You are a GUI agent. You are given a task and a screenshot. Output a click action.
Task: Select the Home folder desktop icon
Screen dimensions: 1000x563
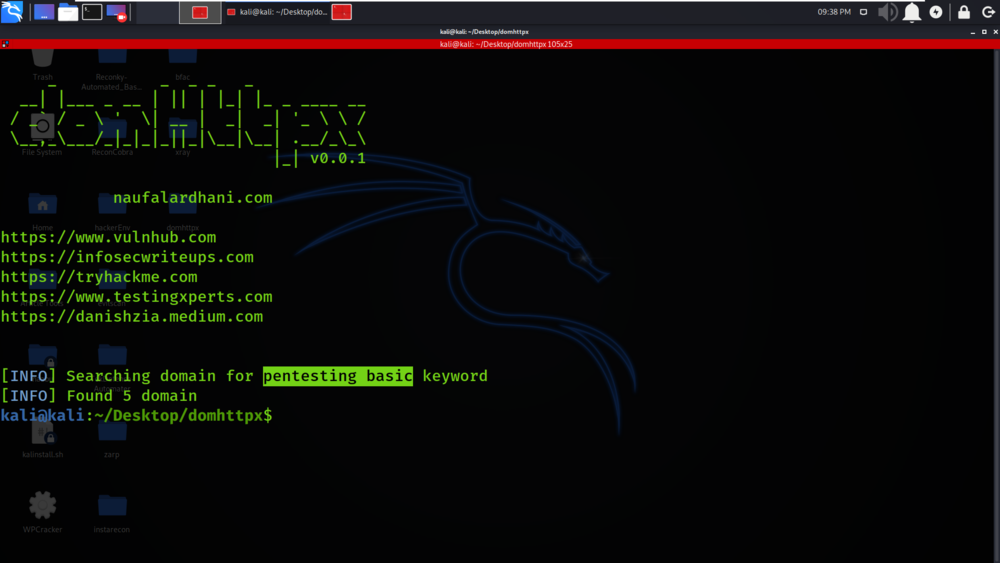tap(43, 212)
